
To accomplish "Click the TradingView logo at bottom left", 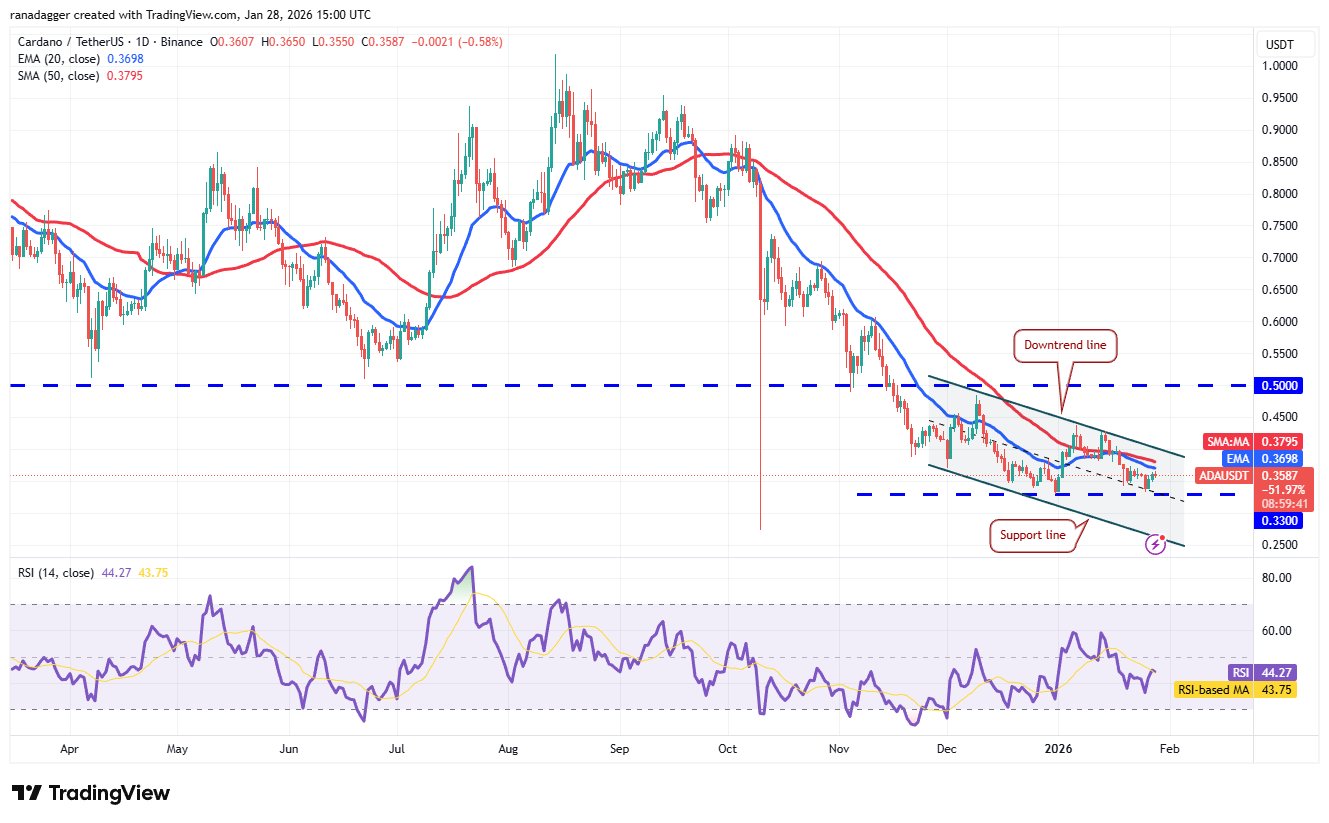I will pyautogui.click(x=91, y=793).
